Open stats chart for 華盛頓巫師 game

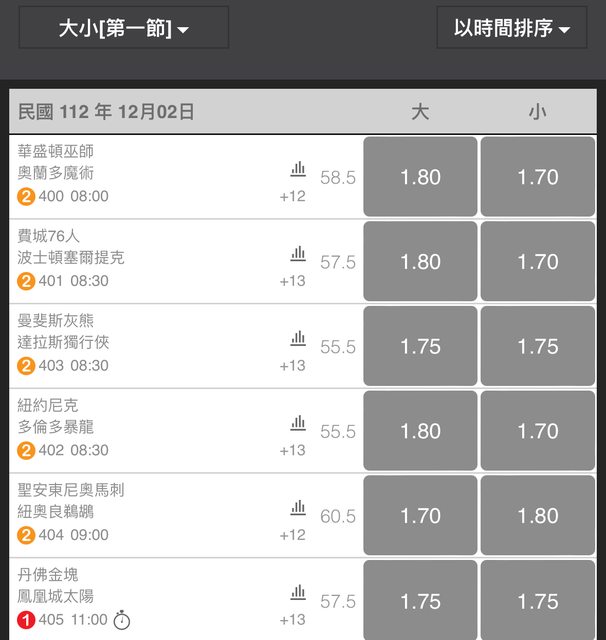click(x=298, y=169)
